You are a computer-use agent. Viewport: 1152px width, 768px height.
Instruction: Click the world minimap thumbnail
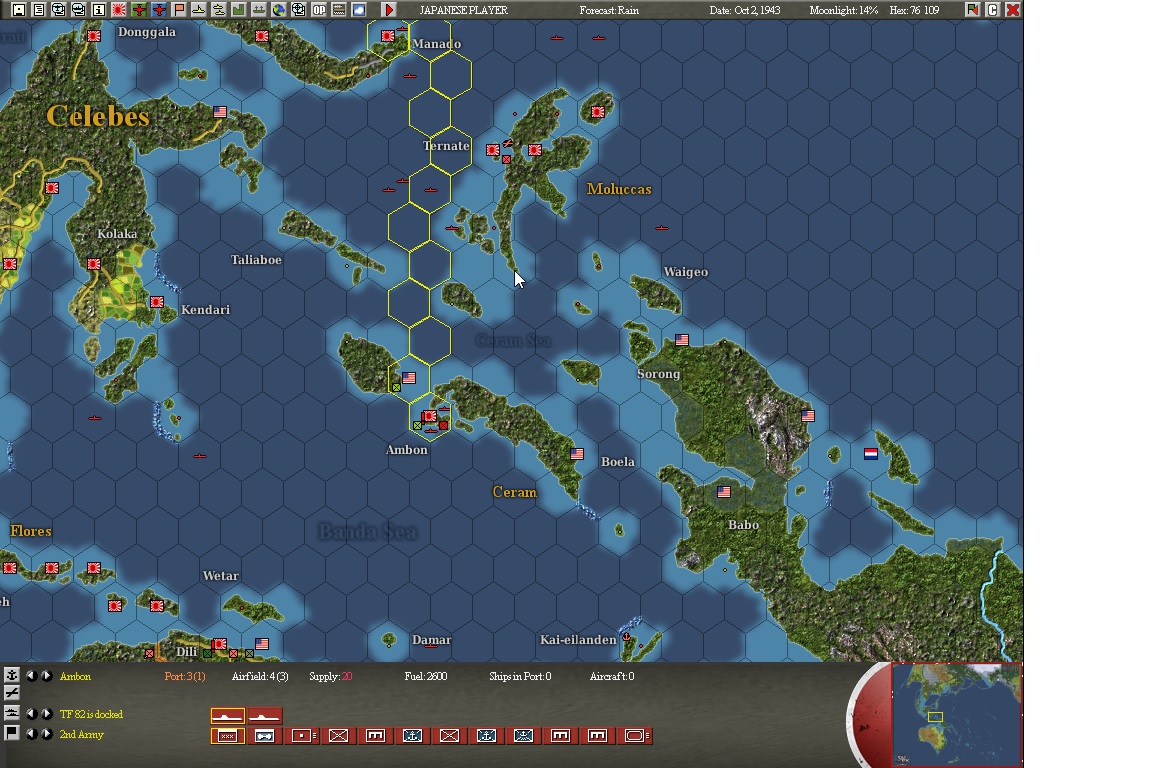point(957,714)
